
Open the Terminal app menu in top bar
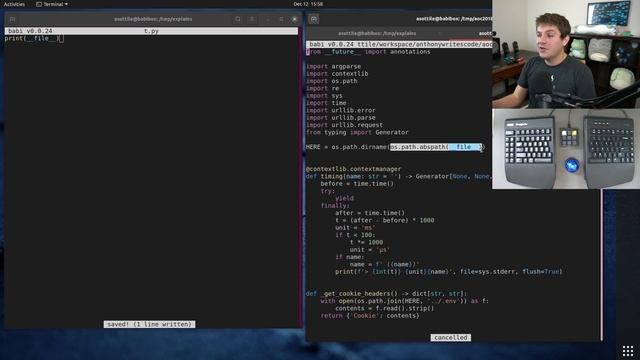tap(52, 4)
